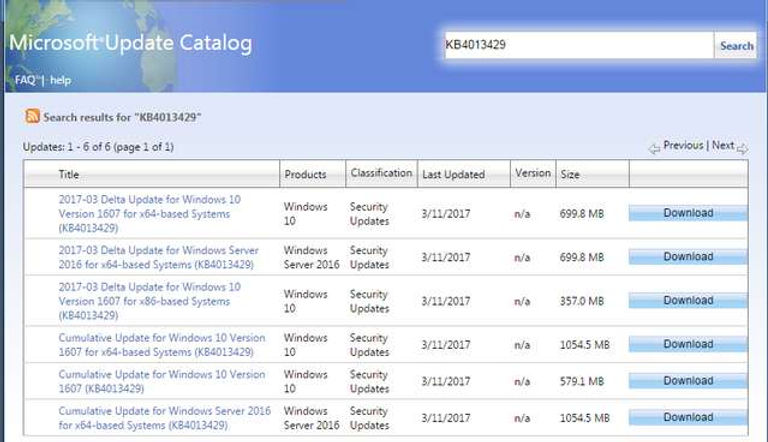Open the FAQ link
The height and width of the screenshot is (442, 768).
(25, 80)
